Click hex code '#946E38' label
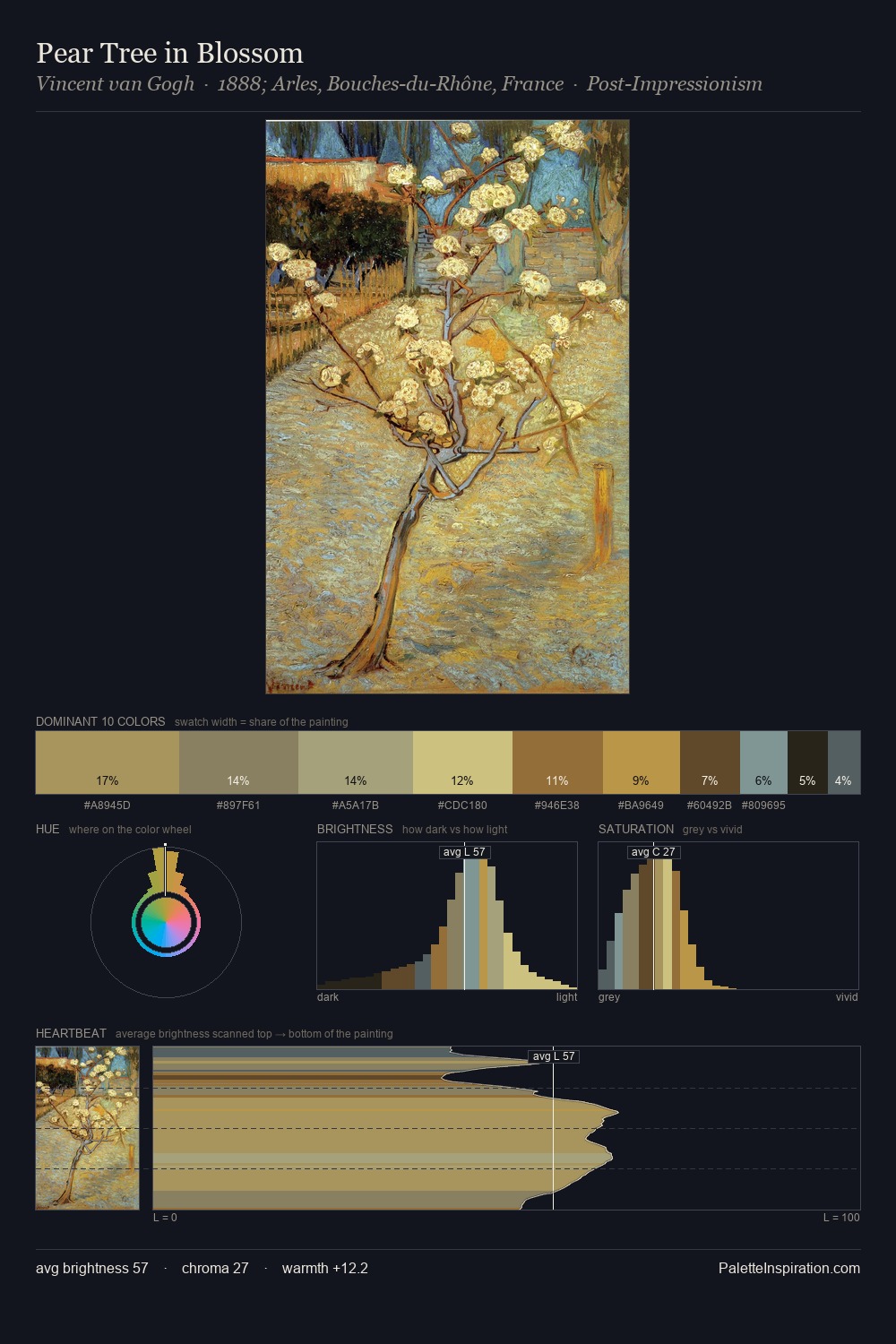 (x=557, y=806)
